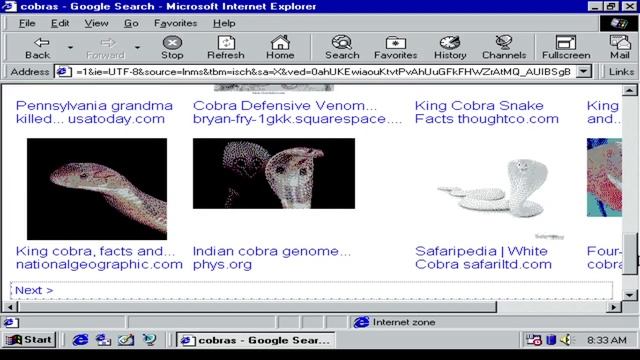Click the page icon in the Address bar

click(x=64, y=72)
